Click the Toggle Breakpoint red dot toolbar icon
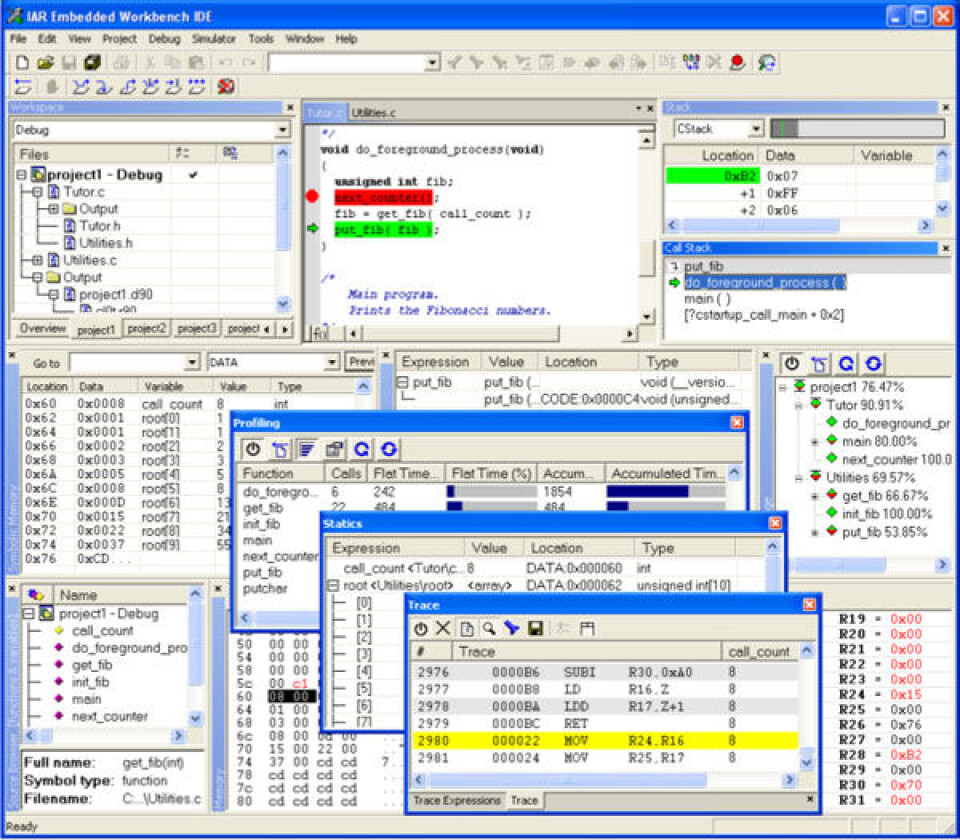 tap(738, 62)
